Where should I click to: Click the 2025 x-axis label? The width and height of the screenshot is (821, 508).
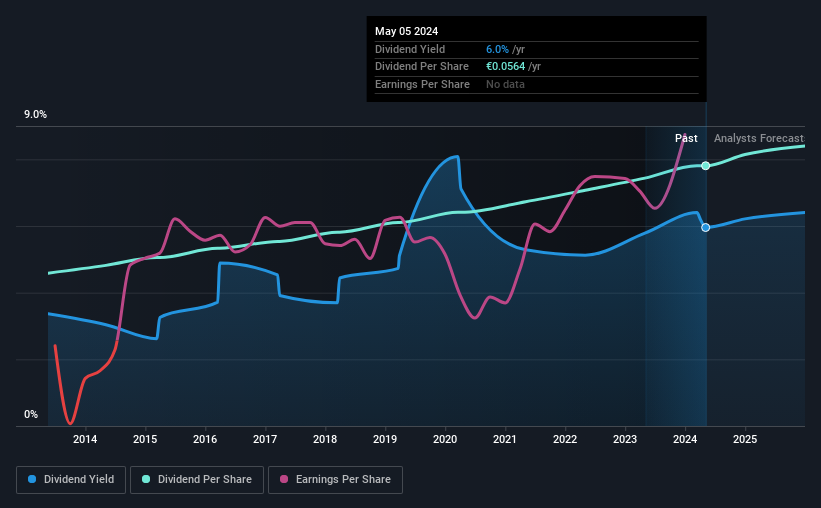click(x=745, y=439)
